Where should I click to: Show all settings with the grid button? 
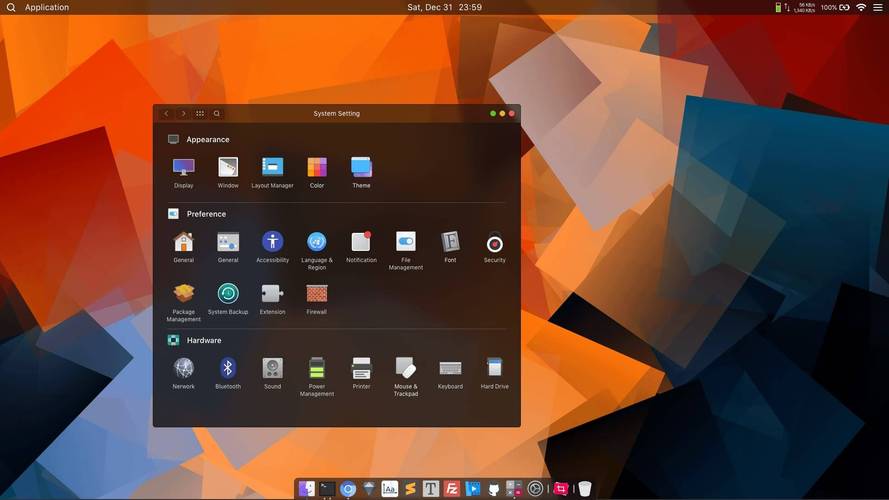(x=200, y=113)
